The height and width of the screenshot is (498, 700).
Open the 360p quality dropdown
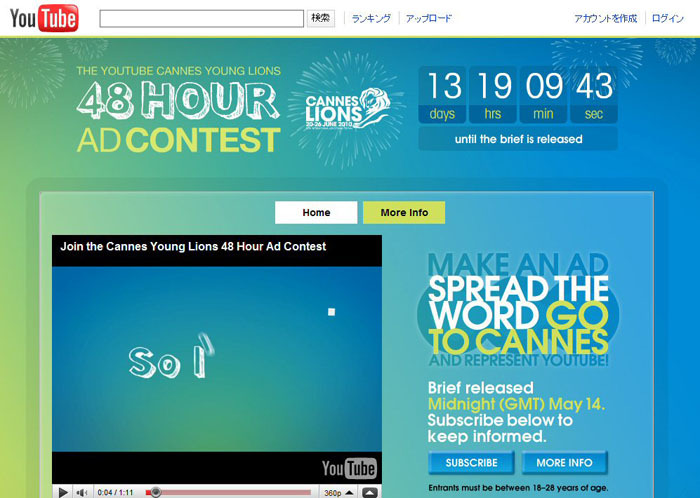339,493
